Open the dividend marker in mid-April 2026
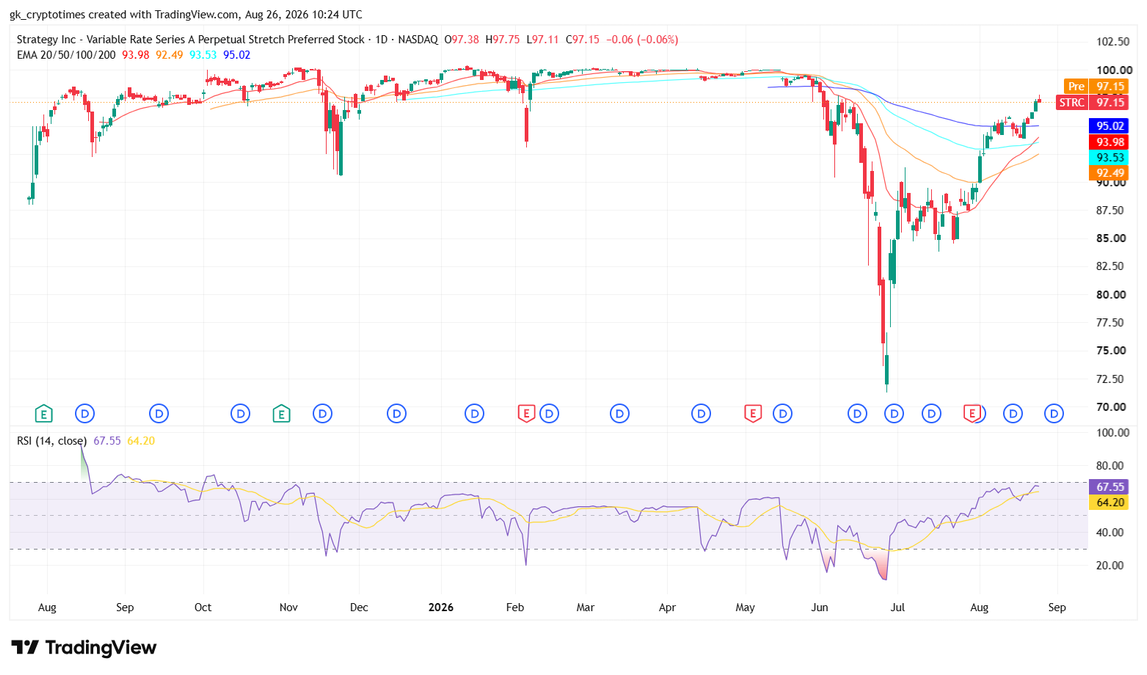The height and width of the screenshot is (675, 1147). [702, 414]
